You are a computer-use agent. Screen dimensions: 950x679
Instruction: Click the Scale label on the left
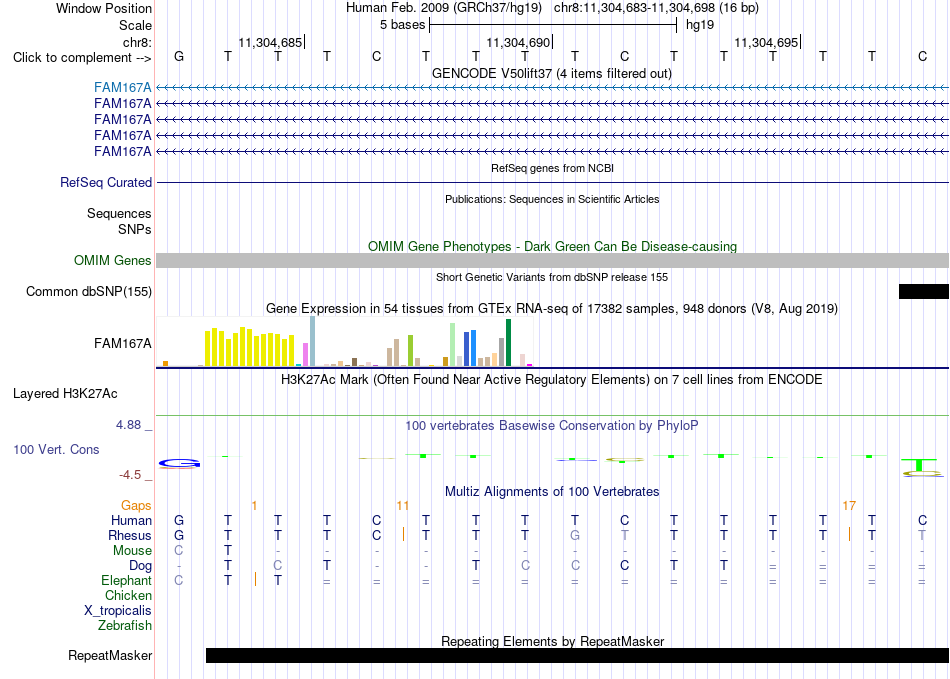pos(135,25)
